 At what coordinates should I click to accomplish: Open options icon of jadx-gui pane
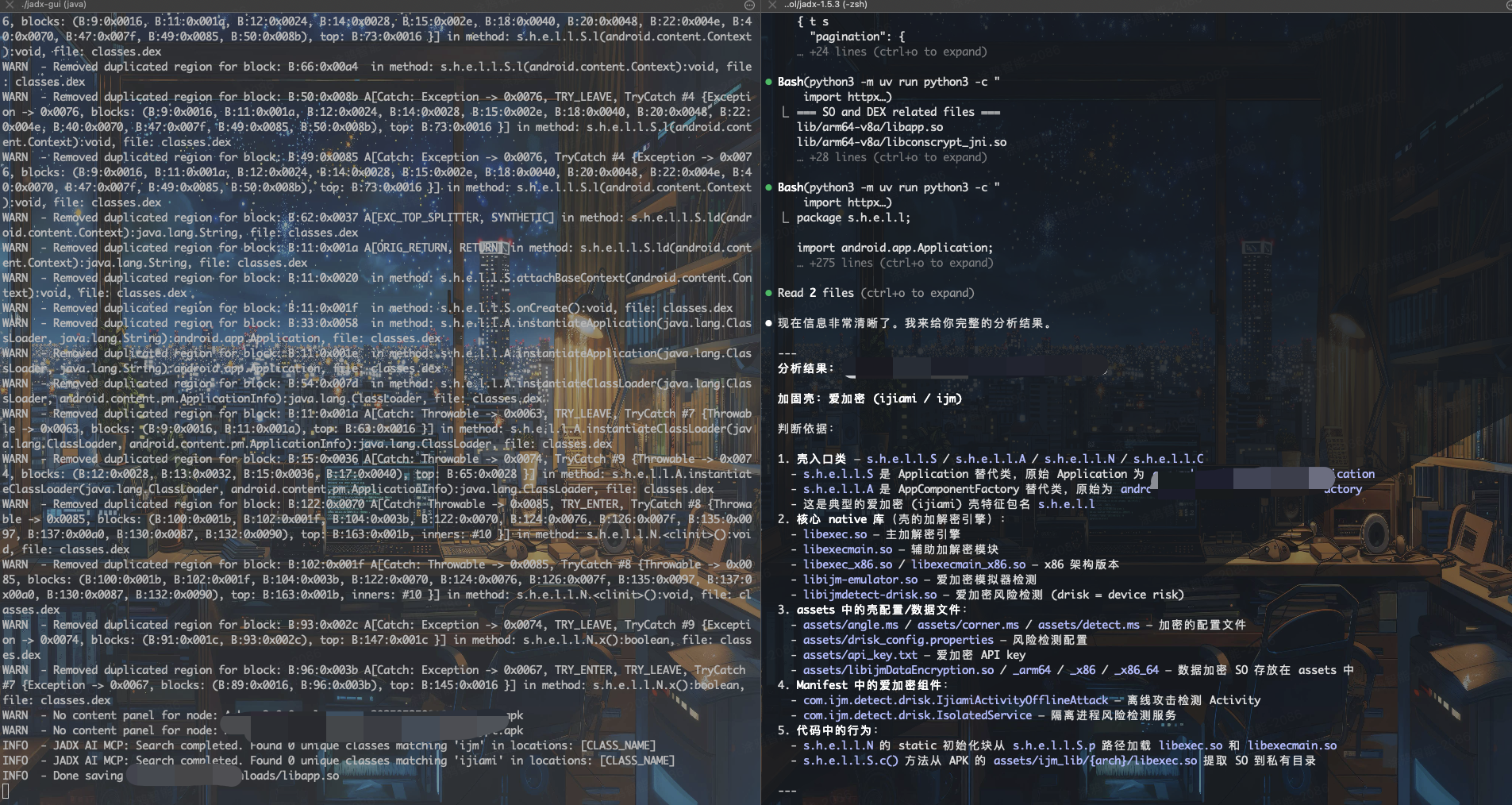[749, 5]
